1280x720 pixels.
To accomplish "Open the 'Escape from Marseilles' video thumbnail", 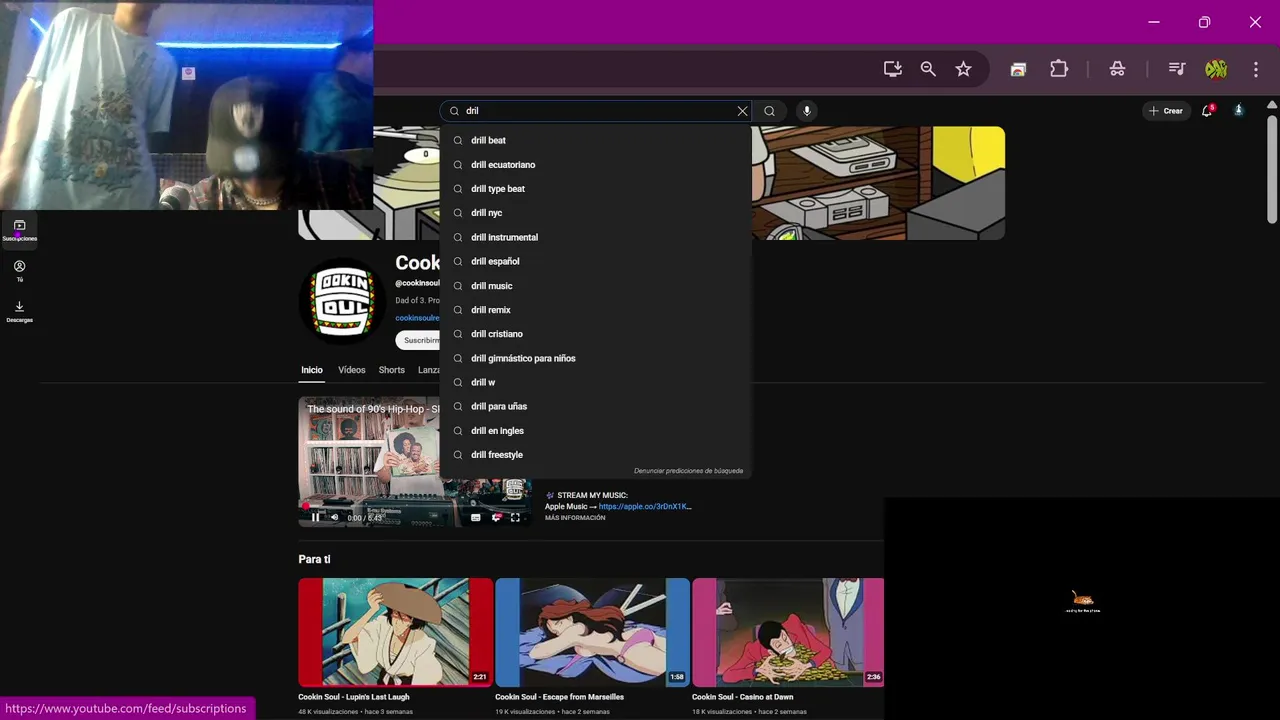I will 592,632.
